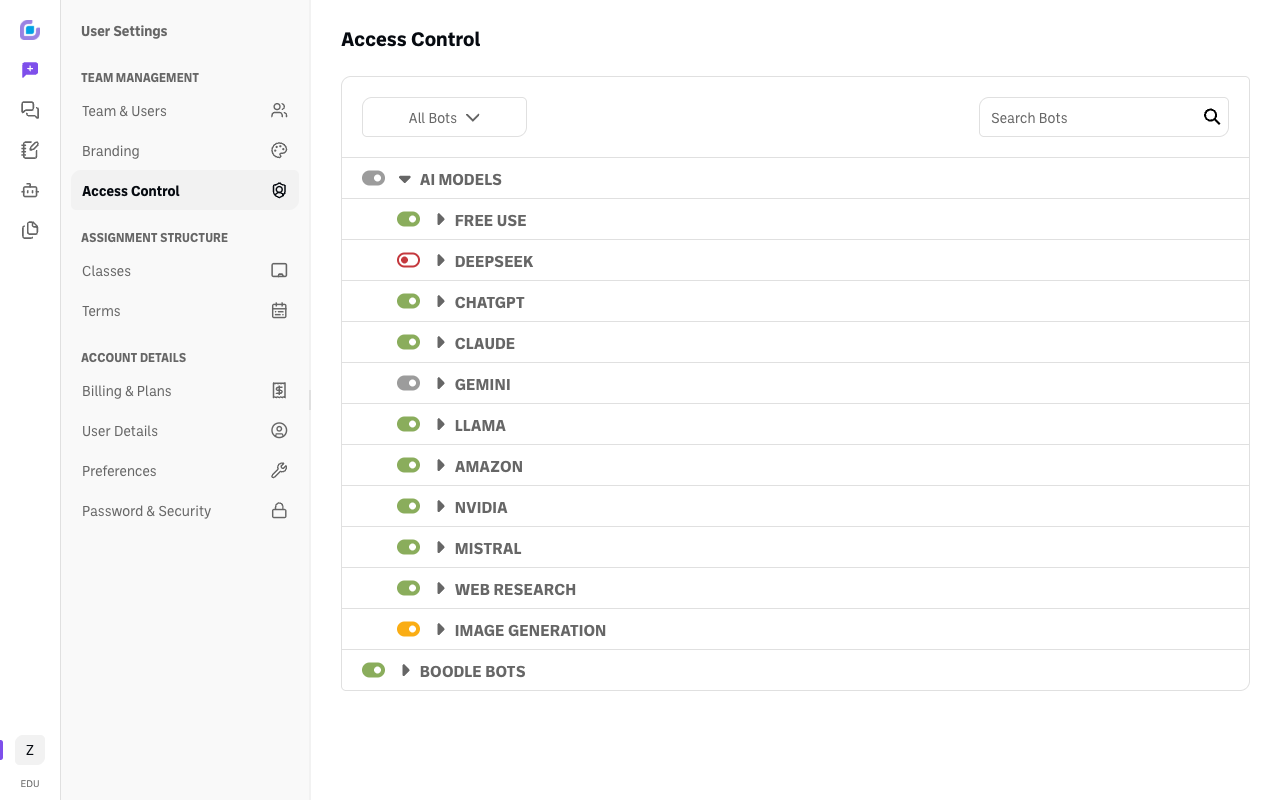Click the CLAUDE row label
The image size is (1280, 800).
click(485, 343)
